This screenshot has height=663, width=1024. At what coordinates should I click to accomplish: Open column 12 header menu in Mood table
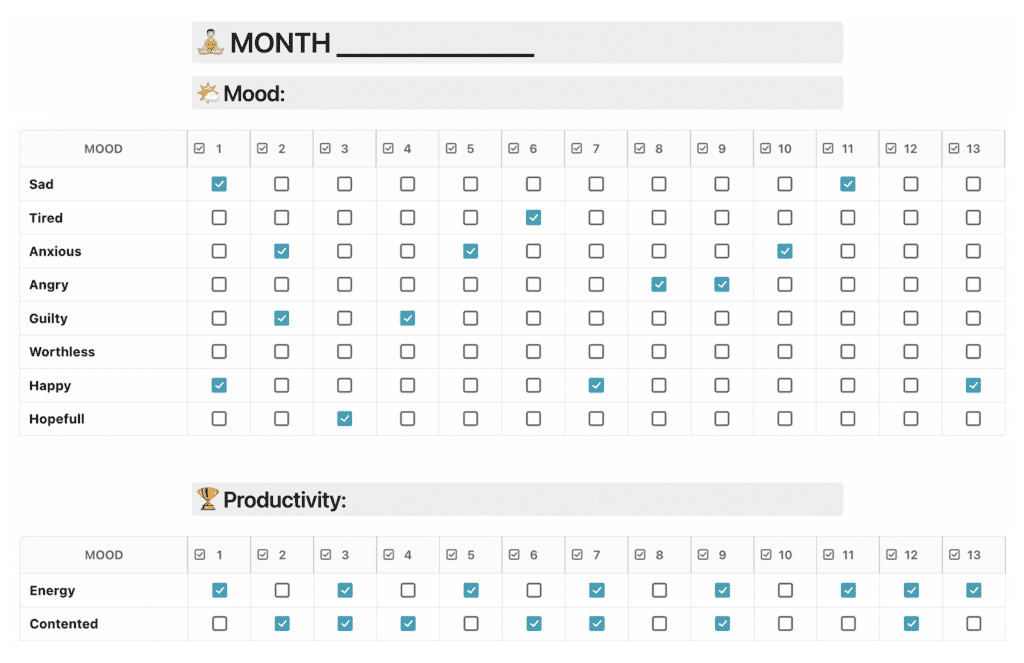pyautogui.click(x=910, y=149)
